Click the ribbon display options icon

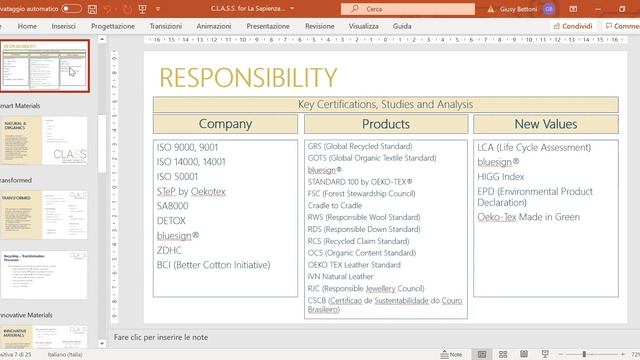pos(573,9)
